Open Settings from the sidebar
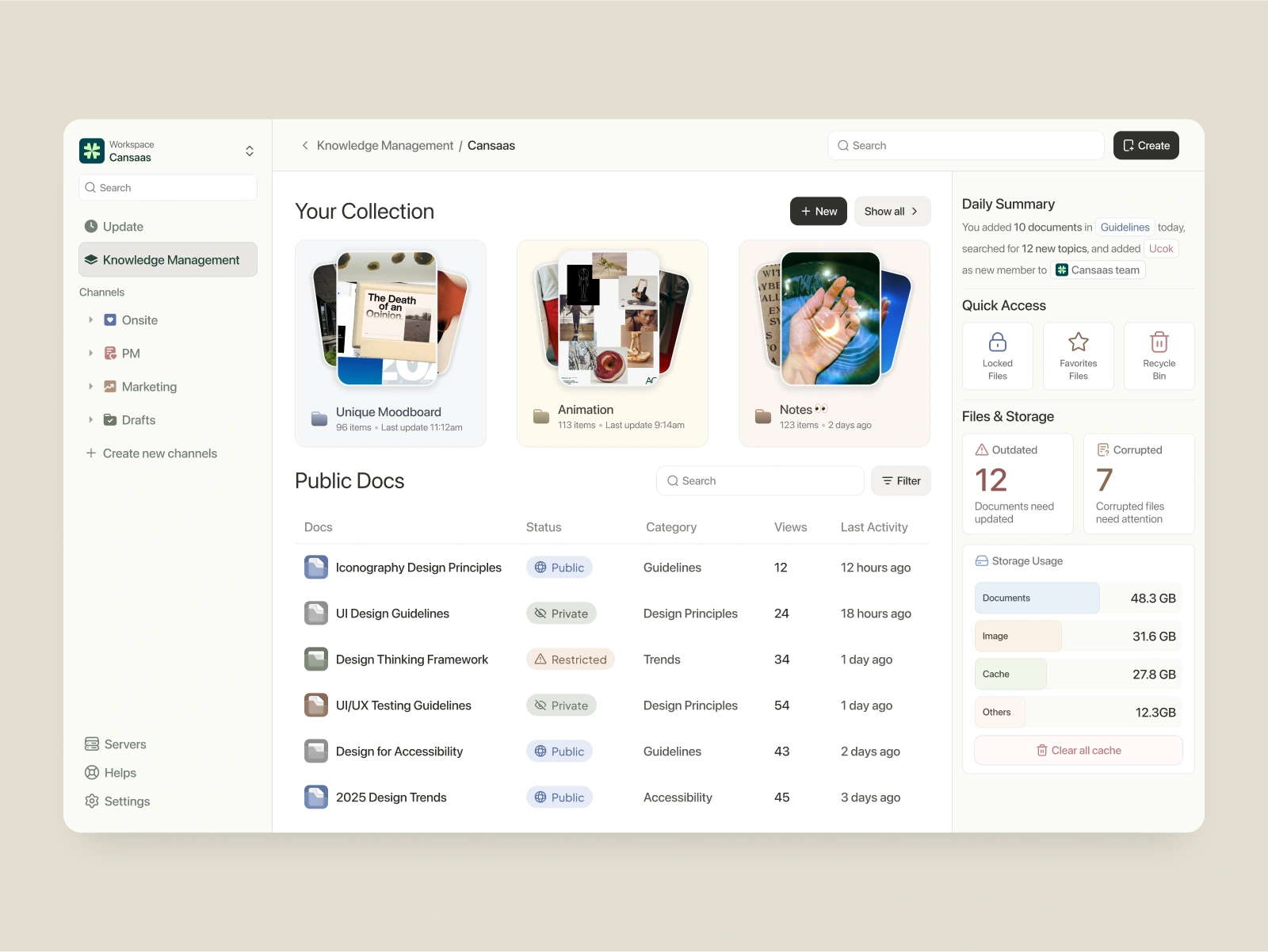Image resolution: width=1268 pixels, height=952 pixels. pyautogui.click(x=117, y=801)
